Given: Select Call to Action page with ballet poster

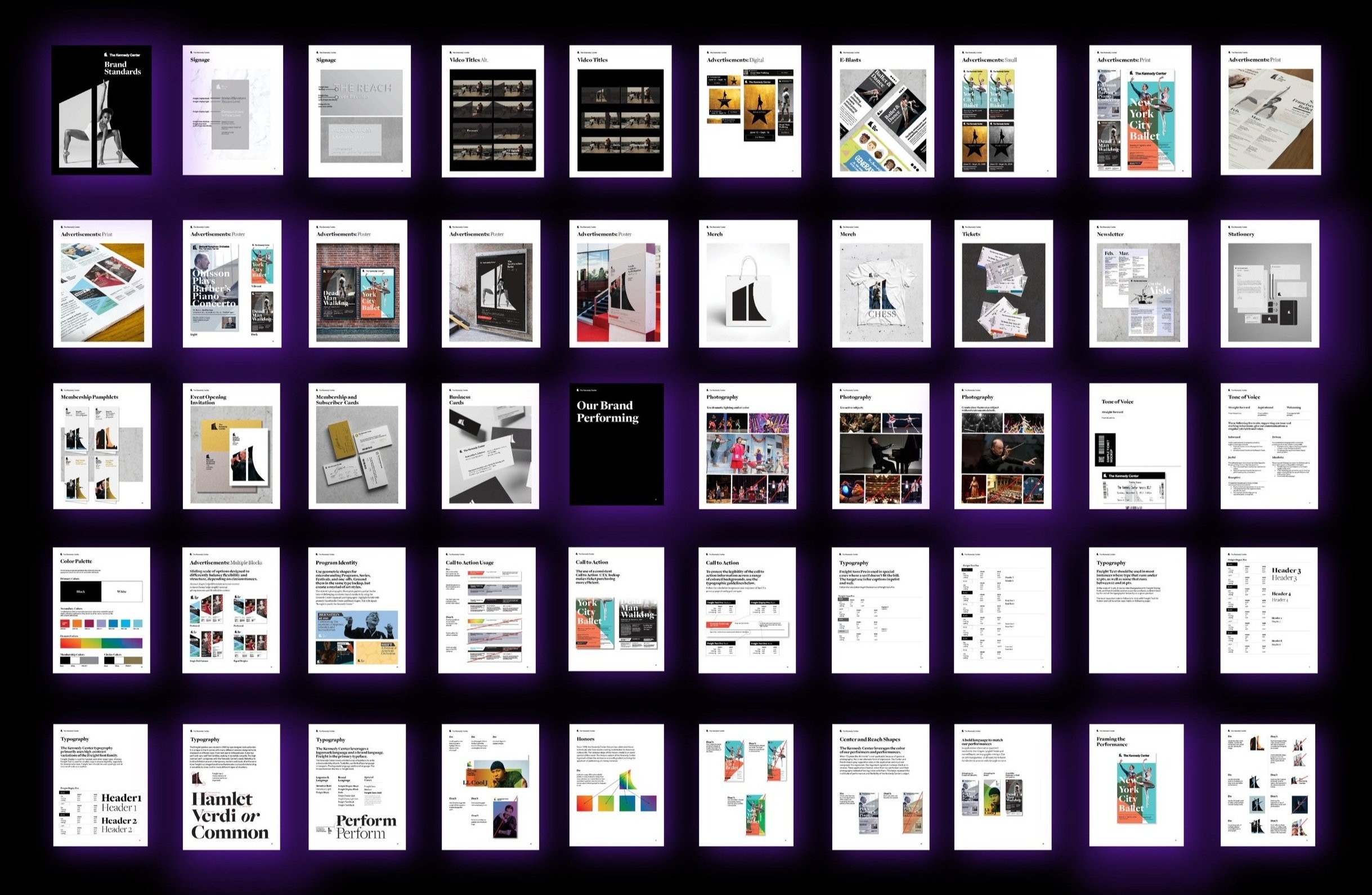Looking at the screenshot, I should point(617,610).
